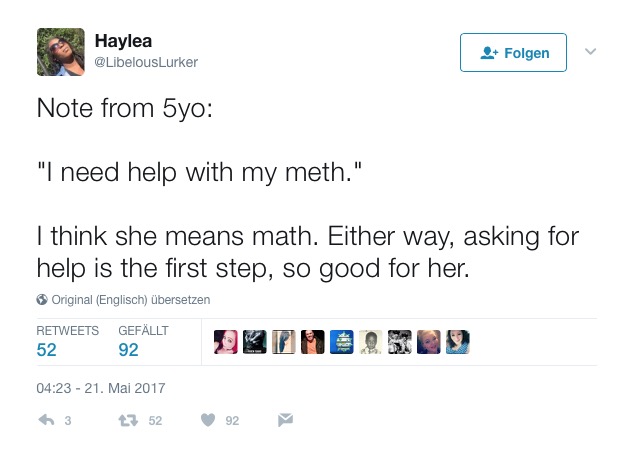
Task: Retweet this tweet via retweet icon
Action: pos(126,421)
